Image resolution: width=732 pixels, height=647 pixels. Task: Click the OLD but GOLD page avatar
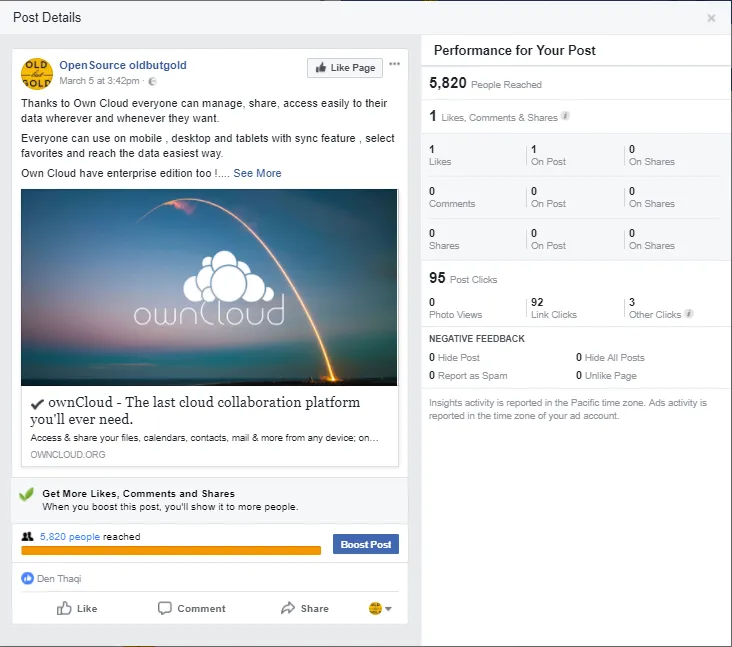(x=37, y=73)
